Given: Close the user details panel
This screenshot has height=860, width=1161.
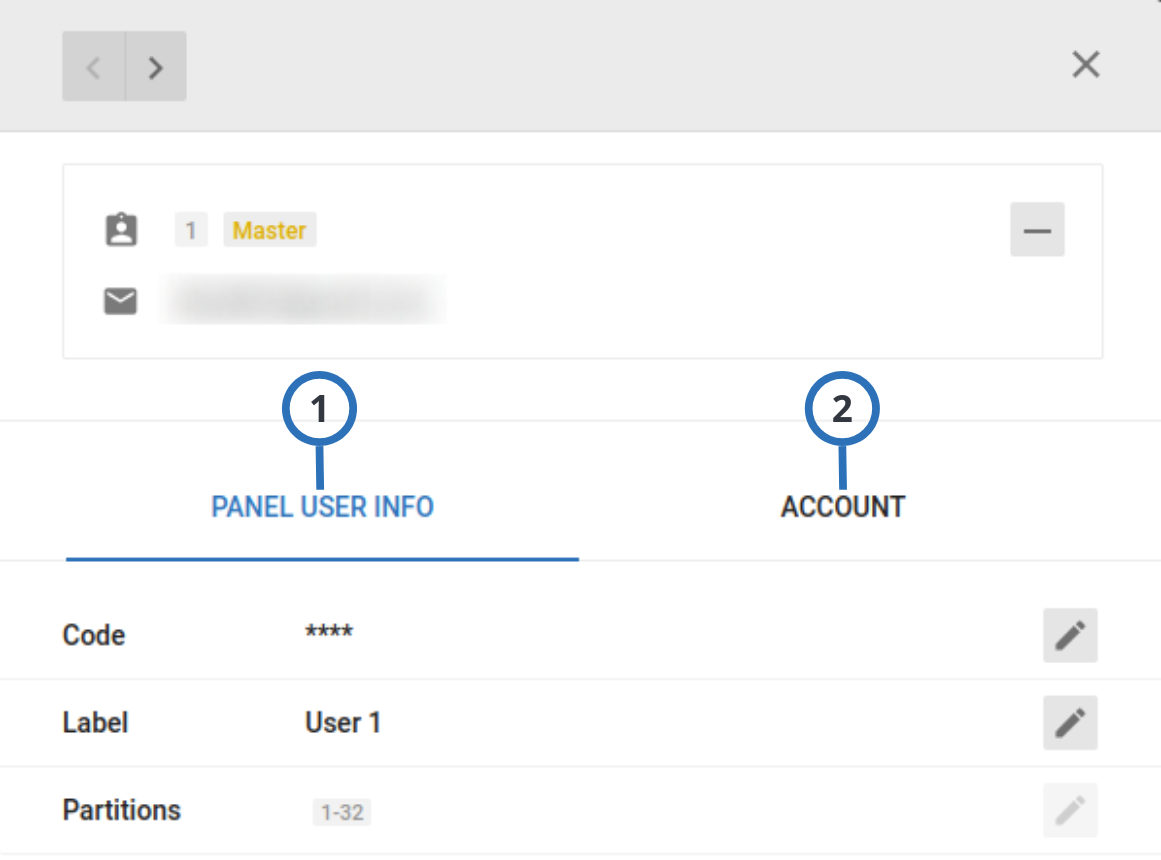Looking at the screenshot, I should pos(1085,65).
